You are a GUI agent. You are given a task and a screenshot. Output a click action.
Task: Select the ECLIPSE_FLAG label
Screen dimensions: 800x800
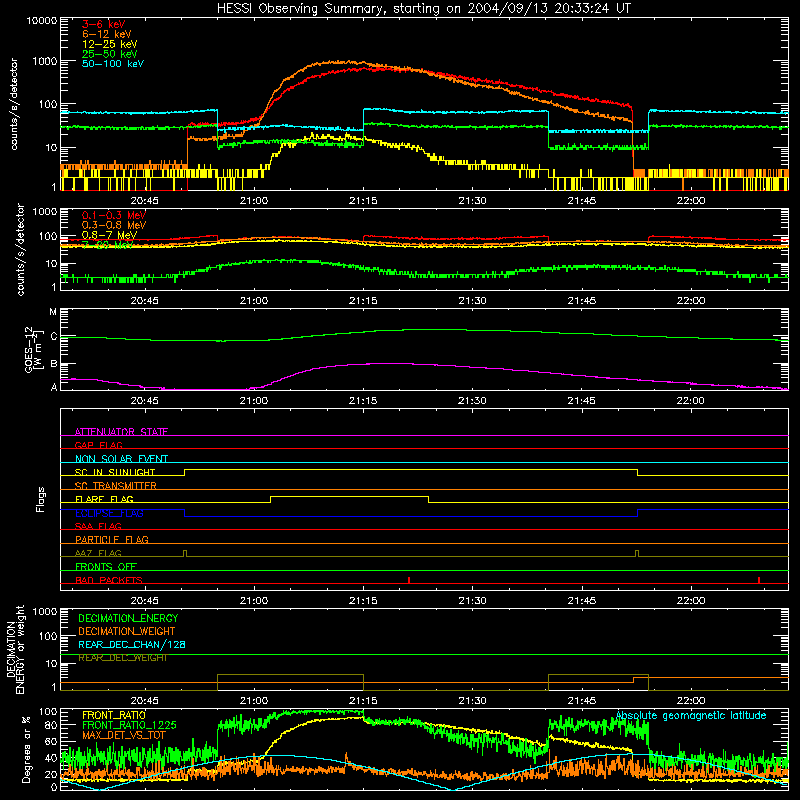[x=109, y=513]
